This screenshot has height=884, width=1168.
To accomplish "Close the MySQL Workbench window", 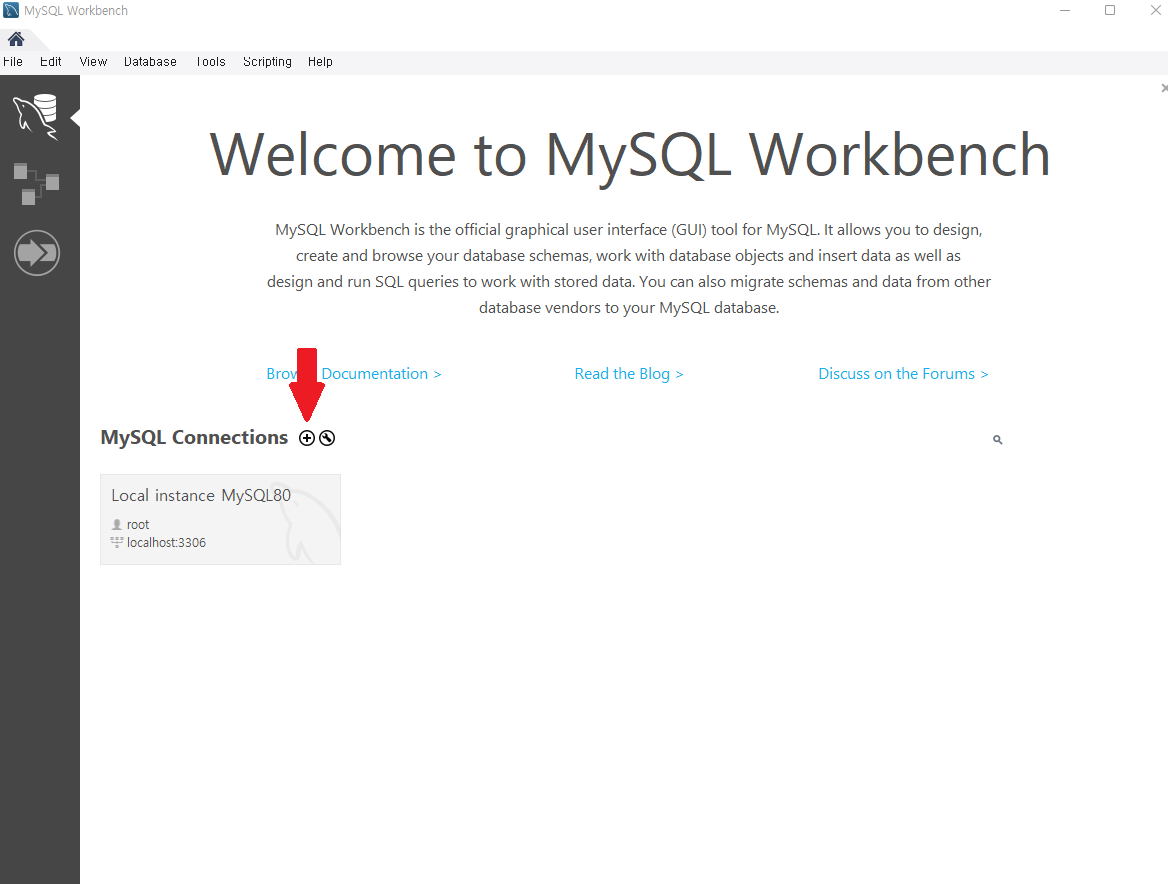I will [1155, 10].
